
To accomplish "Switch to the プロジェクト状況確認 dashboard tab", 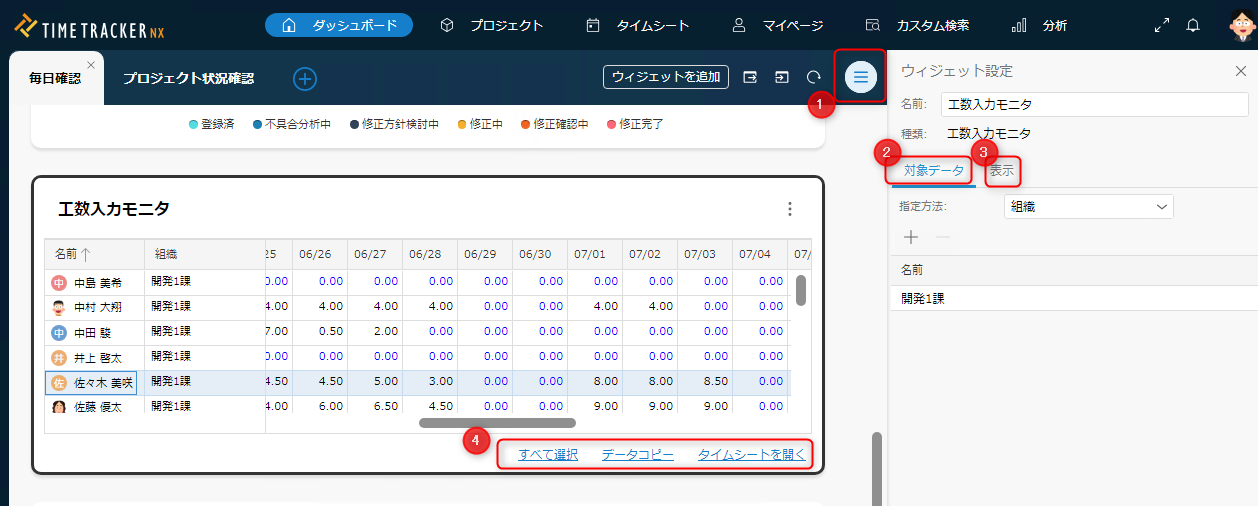I will tap(188, 78).
